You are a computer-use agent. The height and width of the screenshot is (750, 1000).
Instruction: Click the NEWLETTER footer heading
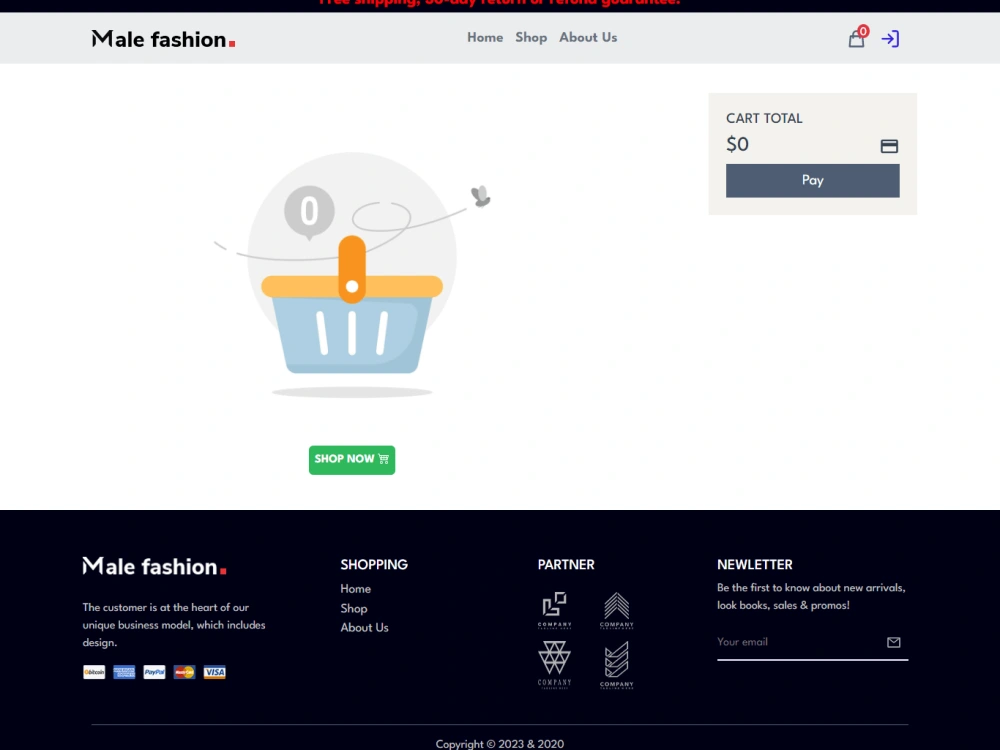coord(754,564)
